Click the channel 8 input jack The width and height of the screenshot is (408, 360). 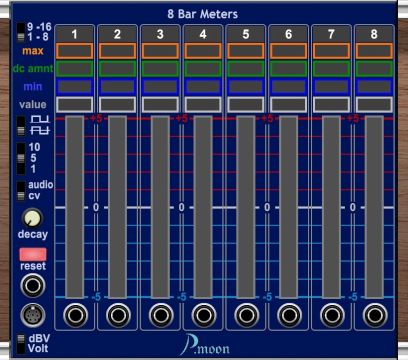pyautogui.click(x=375, y=315)
